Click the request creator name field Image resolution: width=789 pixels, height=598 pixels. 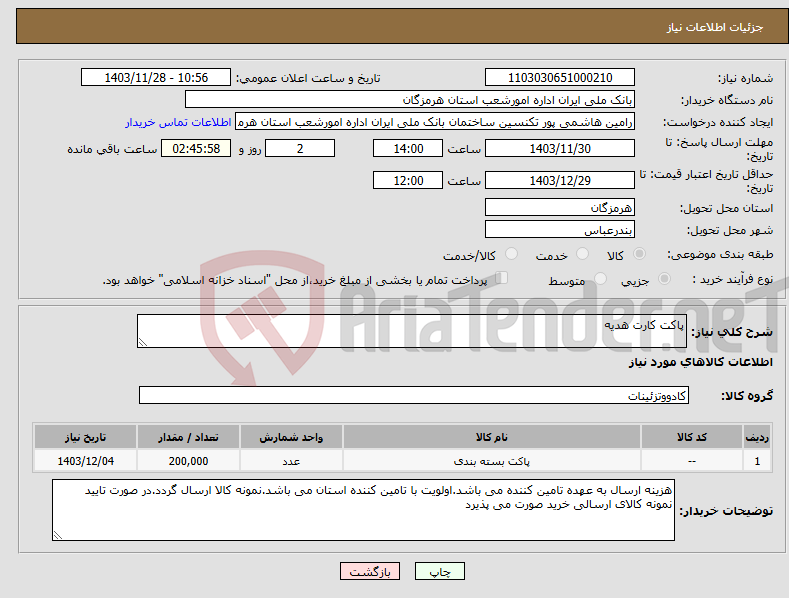(435, 122)
